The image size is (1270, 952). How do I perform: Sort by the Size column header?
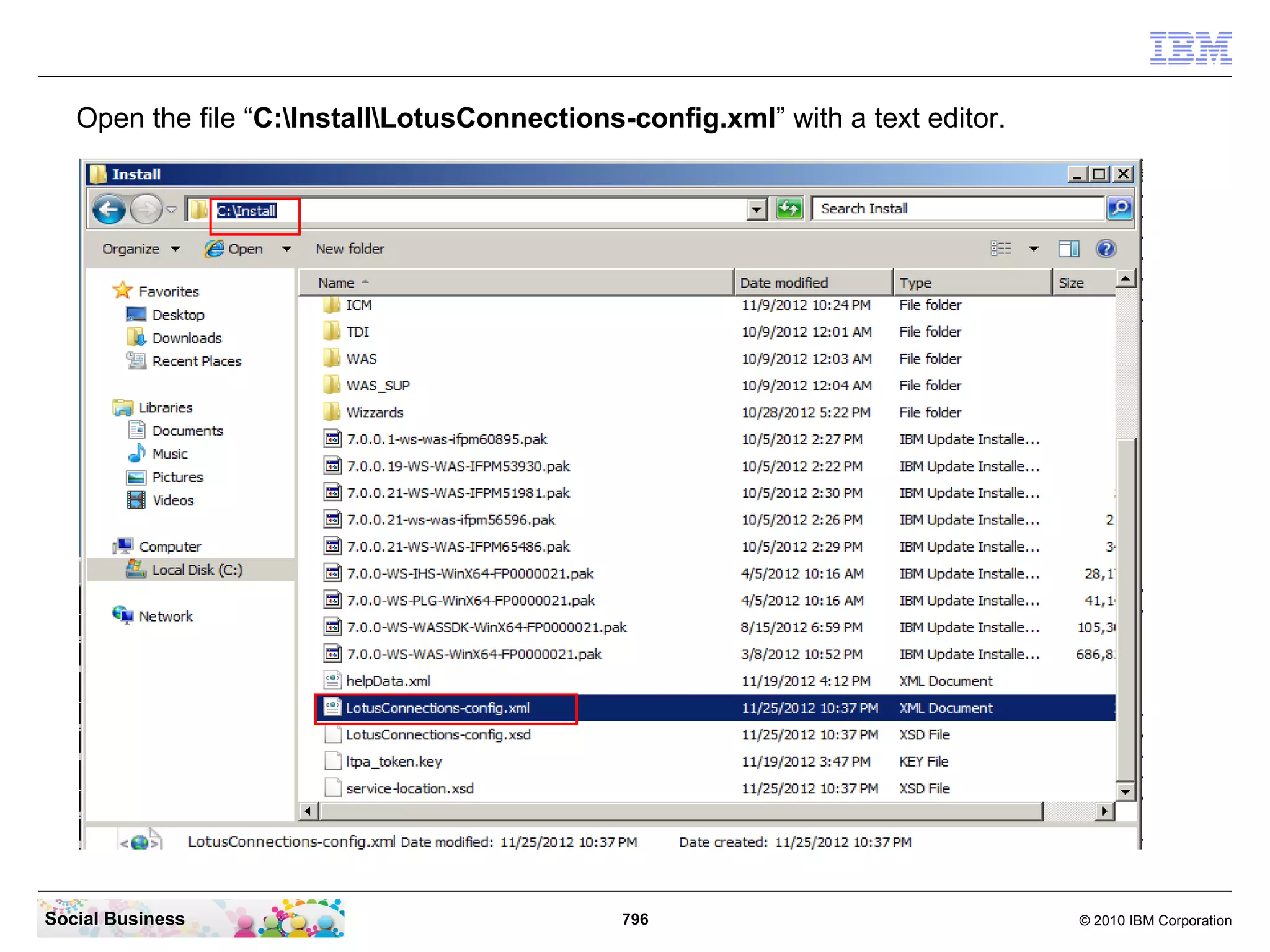(1083, 283)
